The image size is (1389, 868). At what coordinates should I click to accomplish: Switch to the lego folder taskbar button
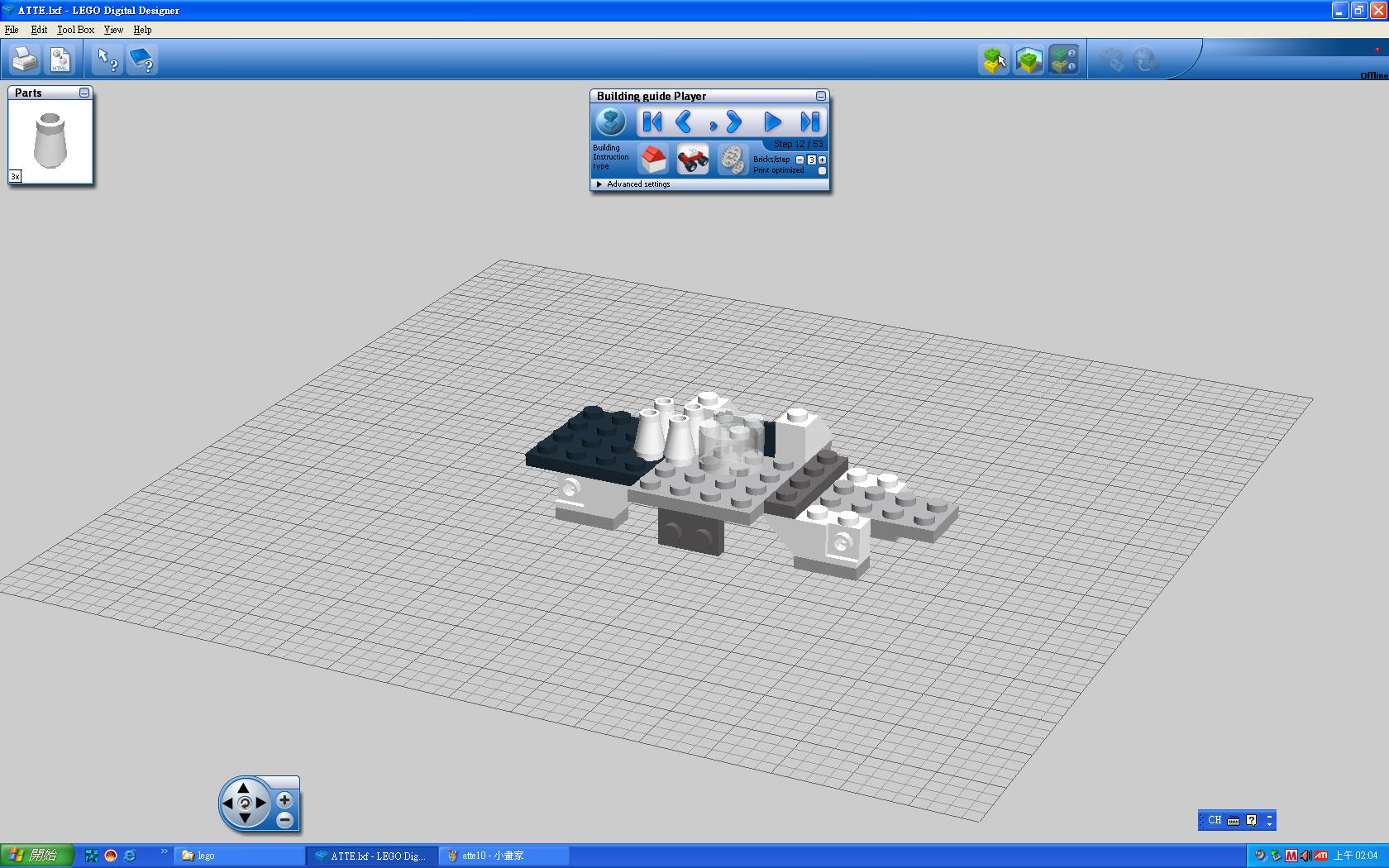[239, 856]
